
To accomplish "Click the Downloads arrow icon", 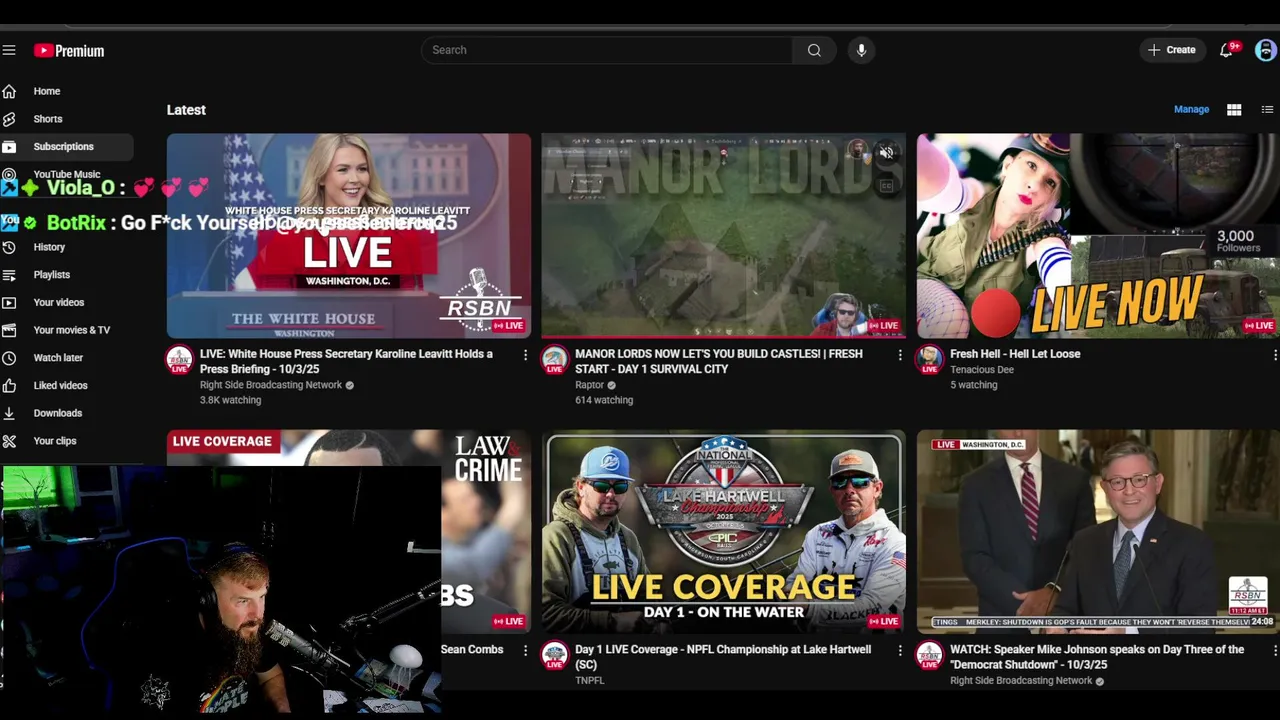I will coord(9,413).
